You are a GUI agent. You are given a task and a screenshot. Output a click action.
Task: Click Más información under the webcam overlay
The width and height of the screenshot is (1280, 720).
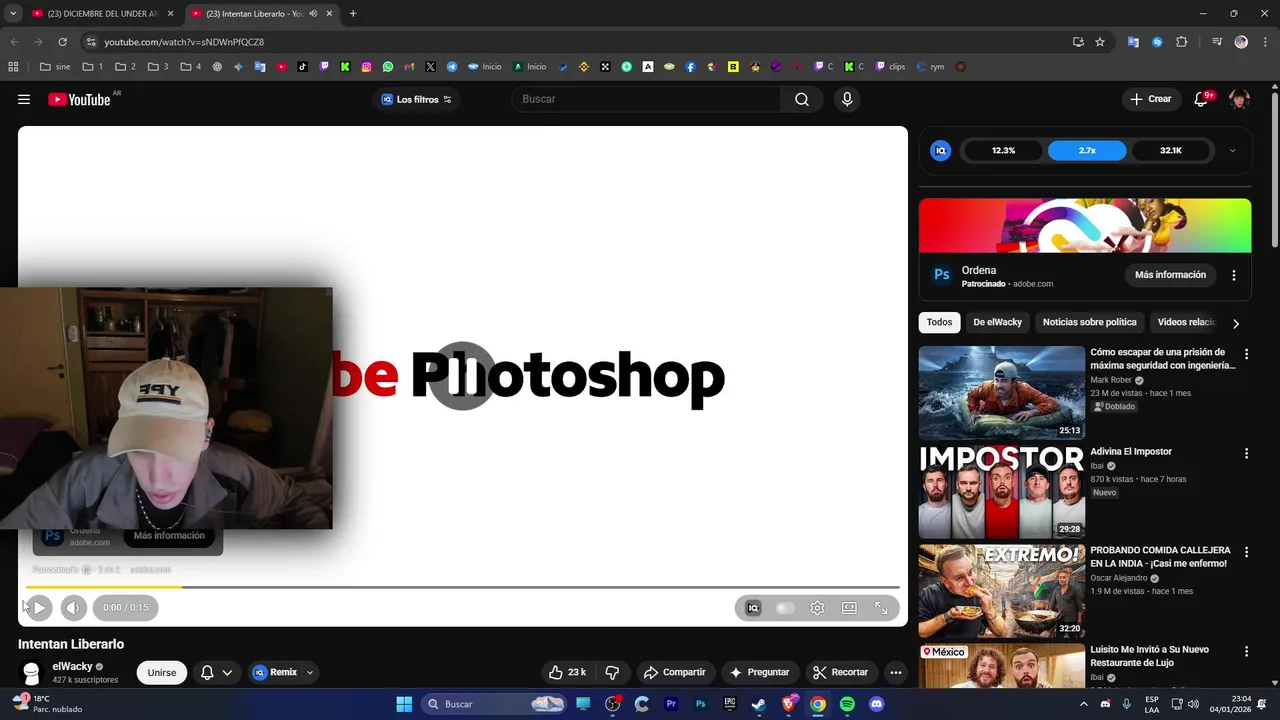(x=169, y=535)
